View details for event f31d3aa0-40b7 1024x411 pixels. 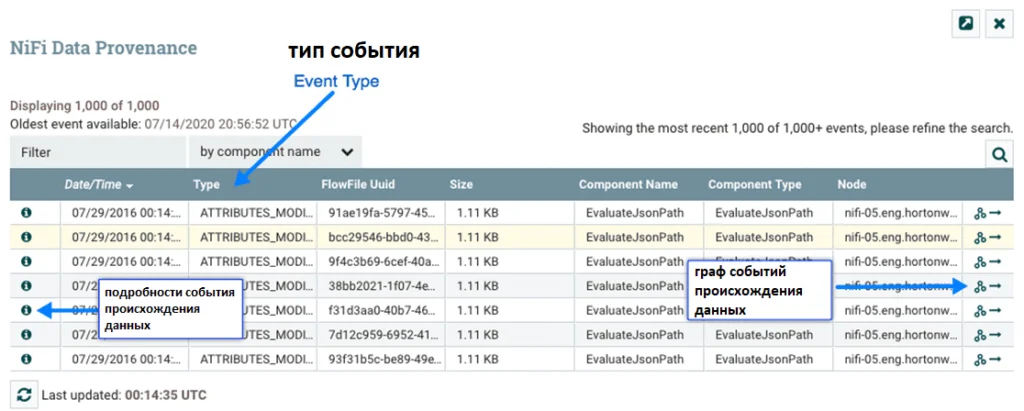click(x=26, y=310)
